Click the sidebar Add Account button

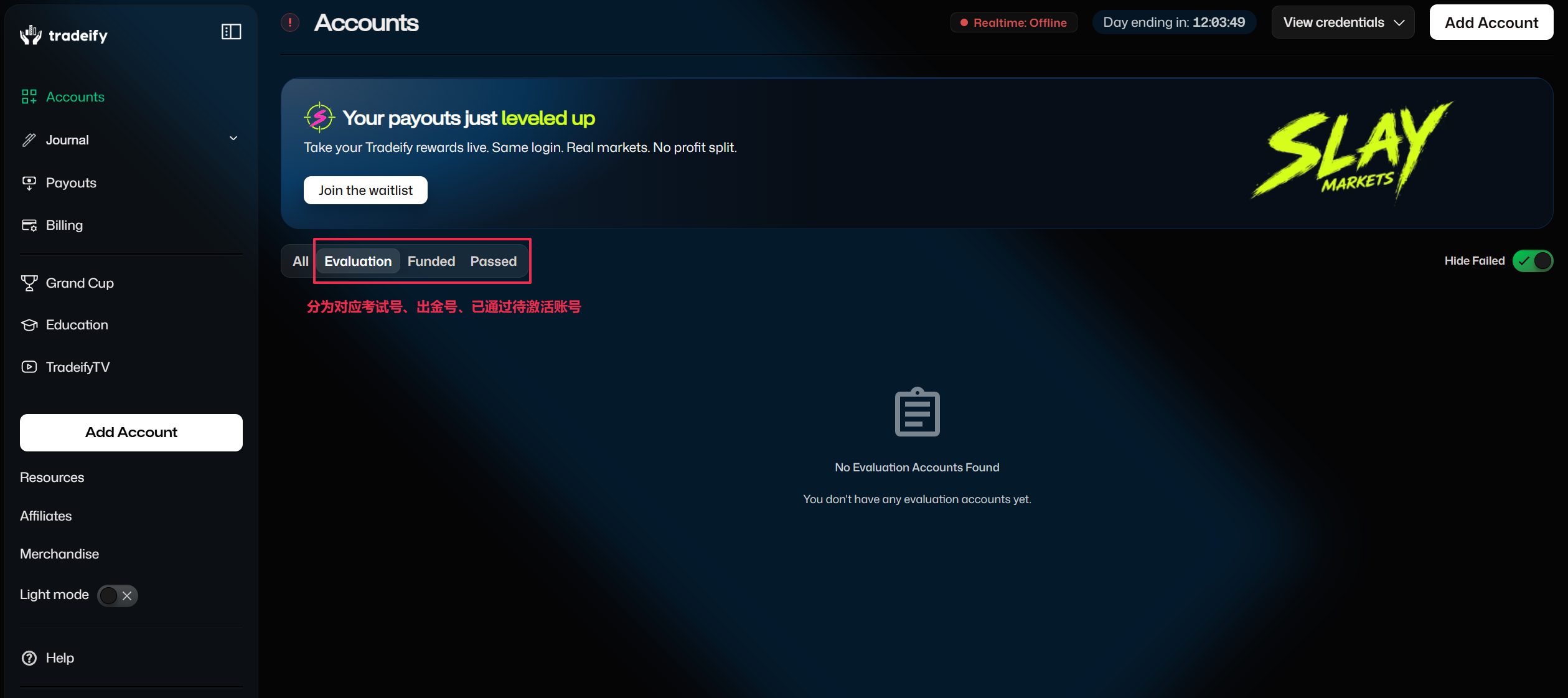point(131,433)
